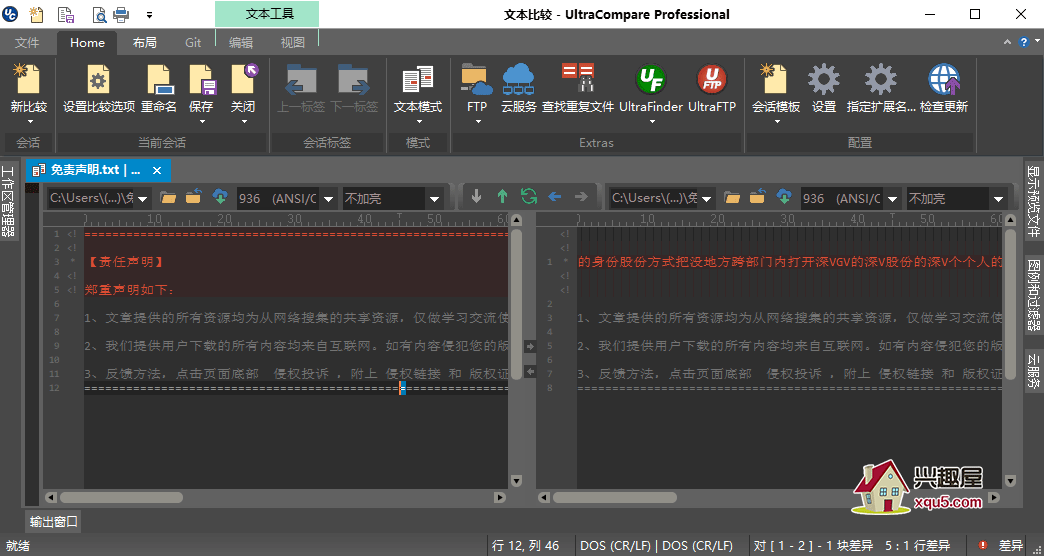Open file folder icon in right pane
Viewport: 1044px width, 557px height.
[x=732, y=196]
